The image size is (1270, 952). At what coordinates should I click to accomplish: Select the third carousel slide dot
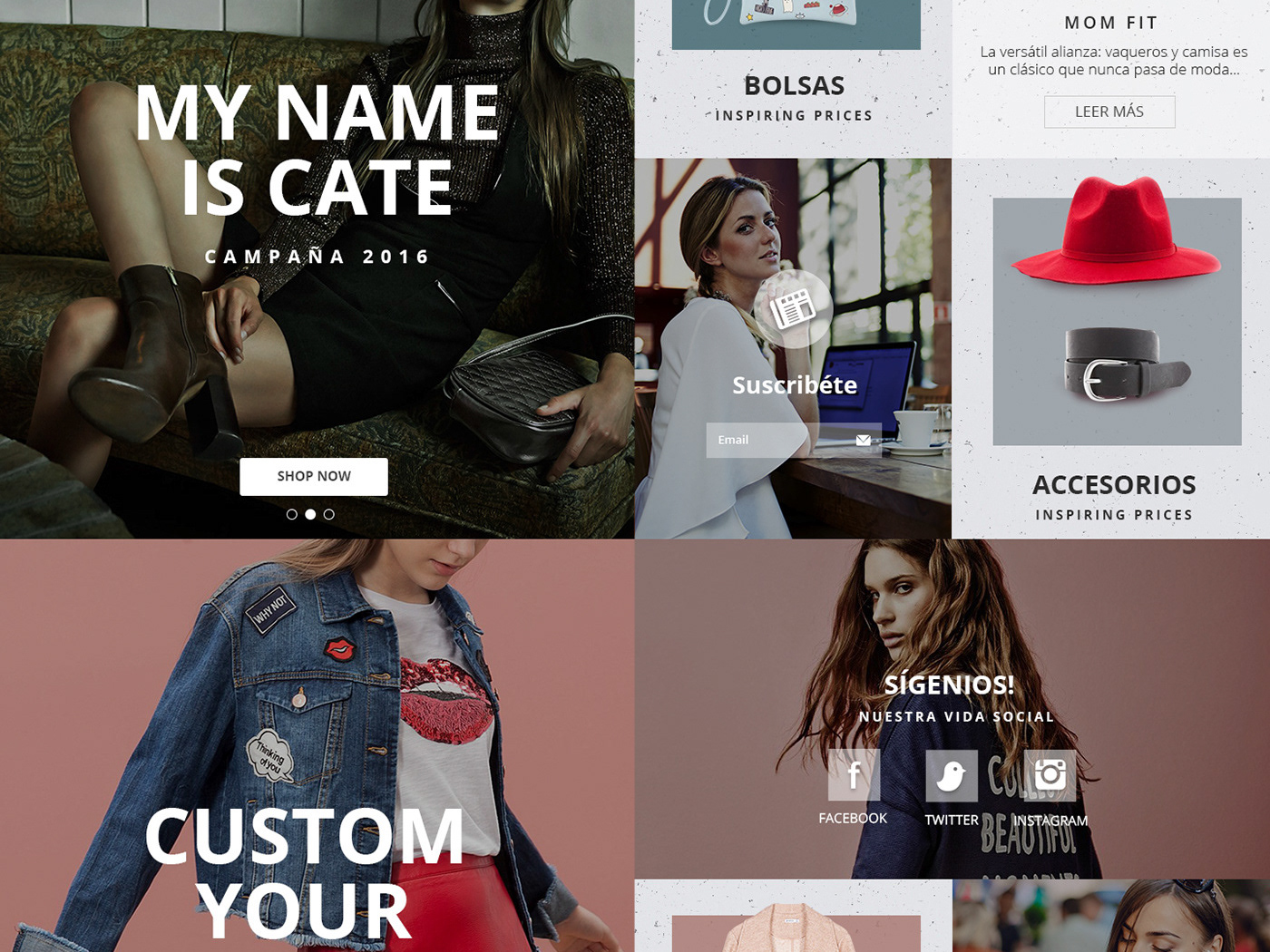pyautogui.click(x=329, y=514)
